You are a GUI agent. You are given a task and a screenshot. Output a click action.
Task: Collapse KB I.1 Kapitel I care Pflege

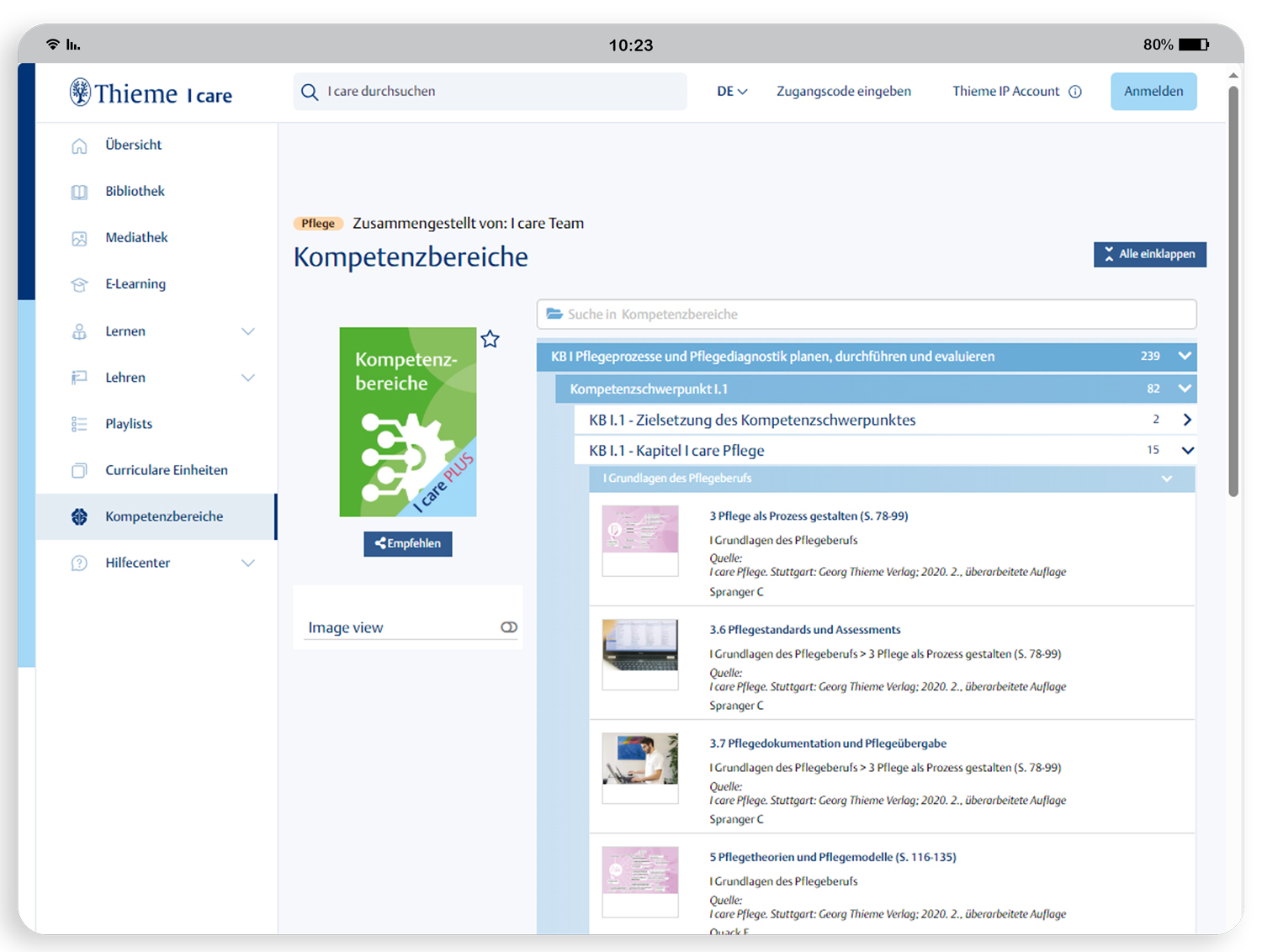click(x=1187, y=450)
